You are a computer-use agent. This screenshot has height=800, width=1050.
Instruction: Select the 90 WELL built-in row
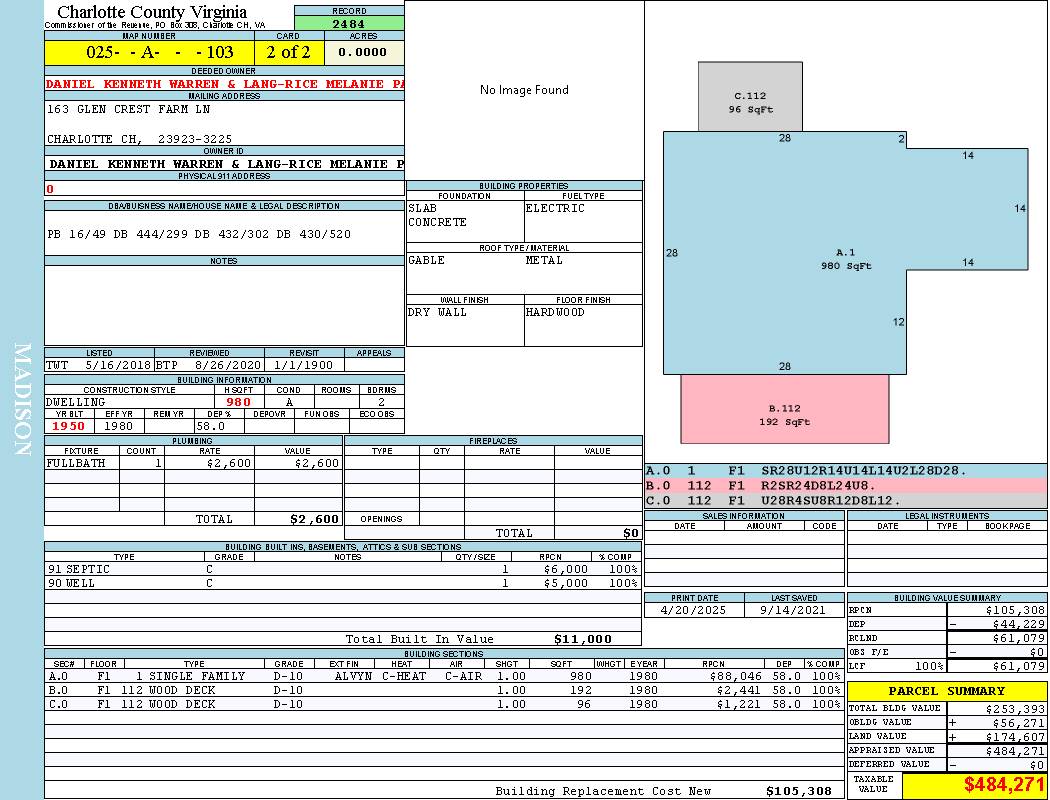[342, 583]
